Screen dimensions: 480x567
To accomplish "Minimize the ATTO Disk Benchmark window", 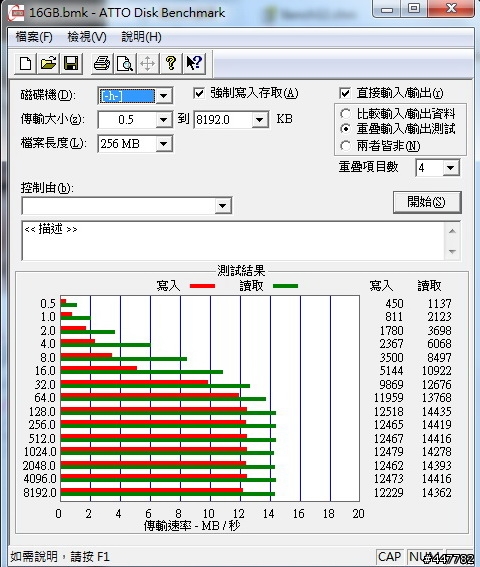I will pos(387,9).
